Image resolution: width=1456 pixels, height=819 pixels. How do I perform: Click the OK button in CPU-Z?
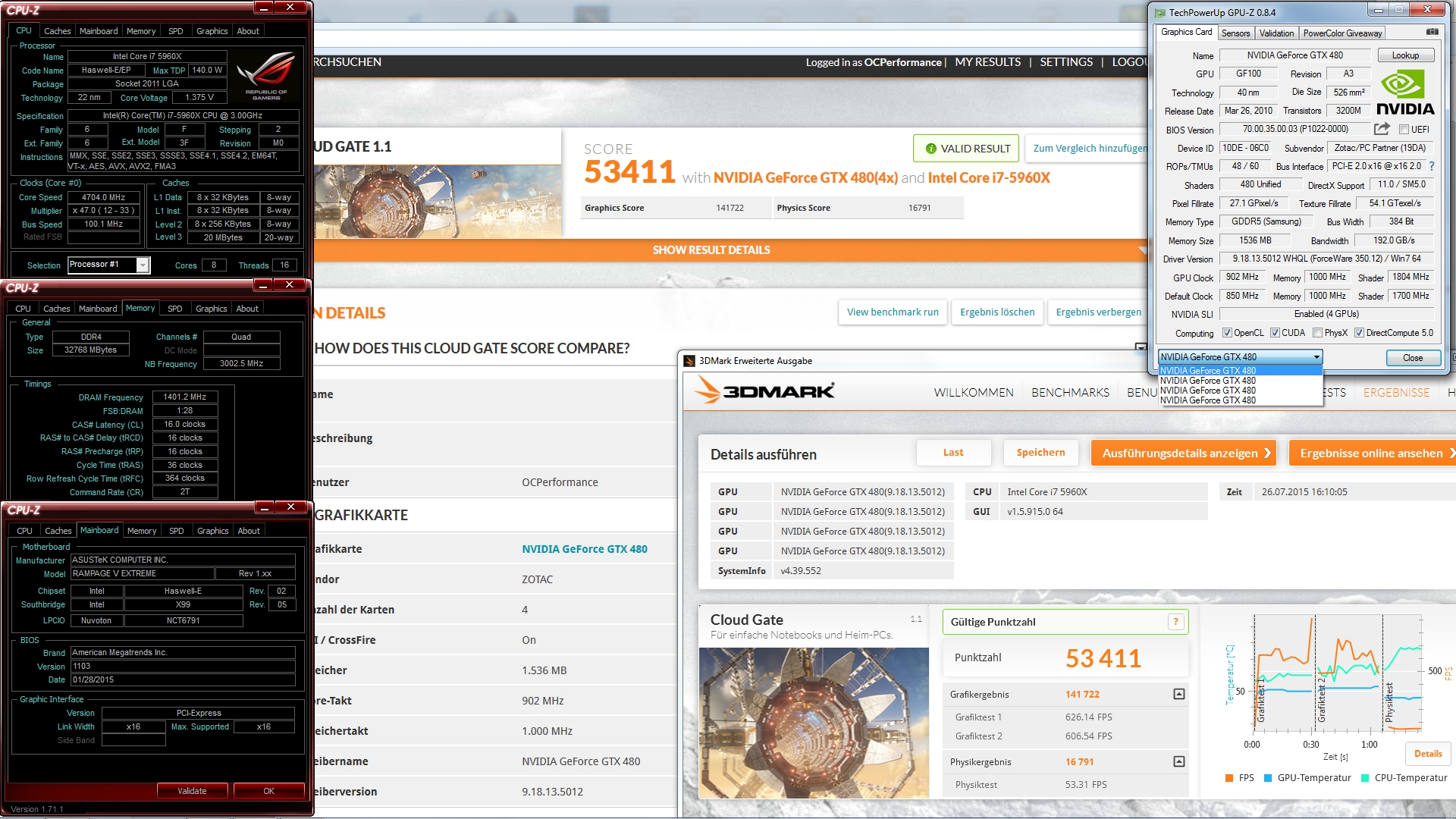click(268, 791)
